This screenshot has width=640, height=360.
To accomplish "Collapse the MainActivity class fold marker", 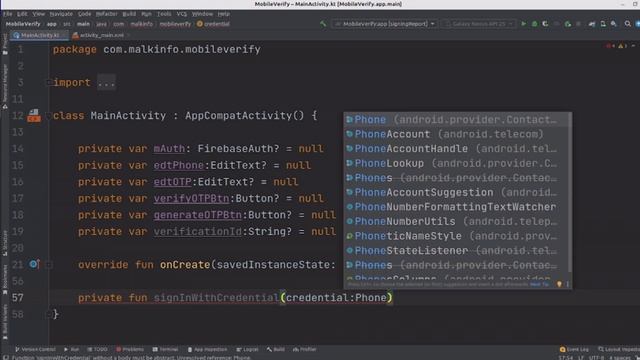I will [x=49, y=116].
